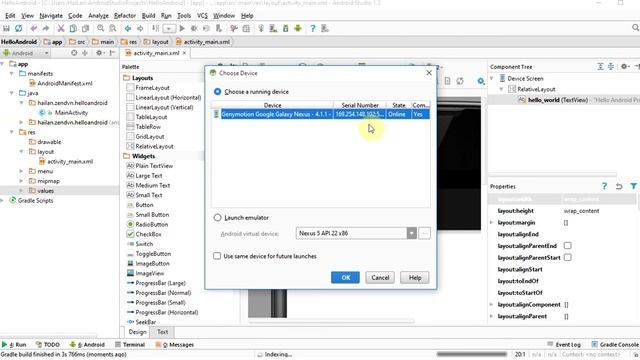The height and width of the screenshot is (360, 640).
Task: Click the Expand All icon in the Component Tree
Action: (600, 66)
